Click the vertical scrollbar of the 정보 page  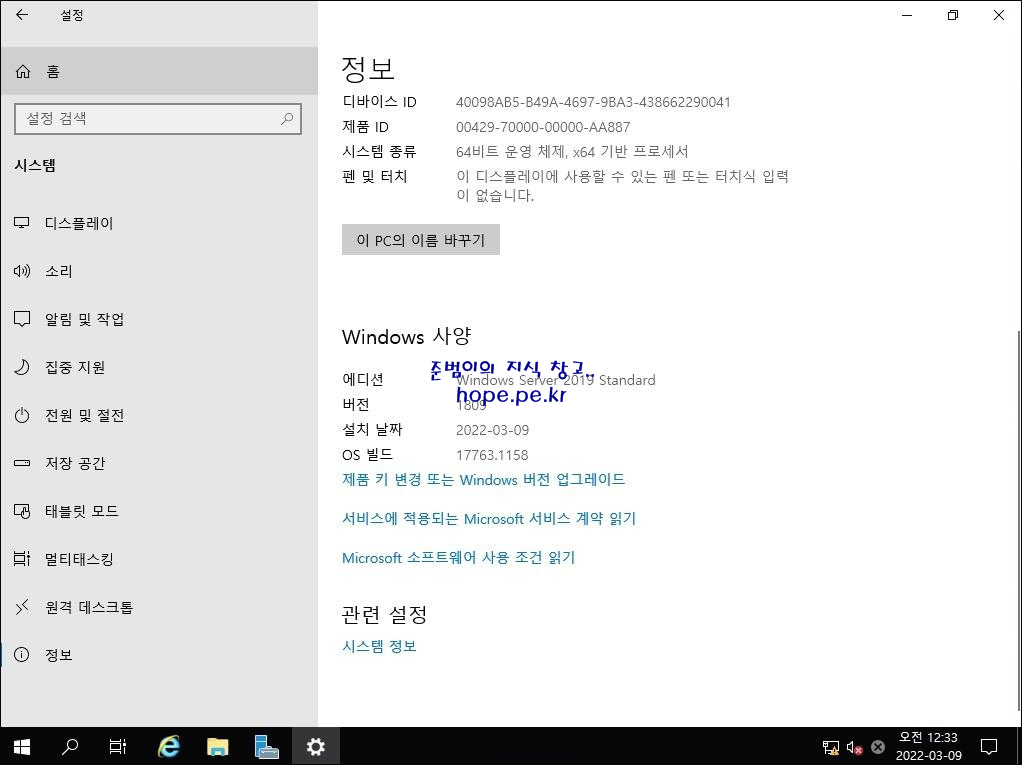click(x=1018, y=521)
